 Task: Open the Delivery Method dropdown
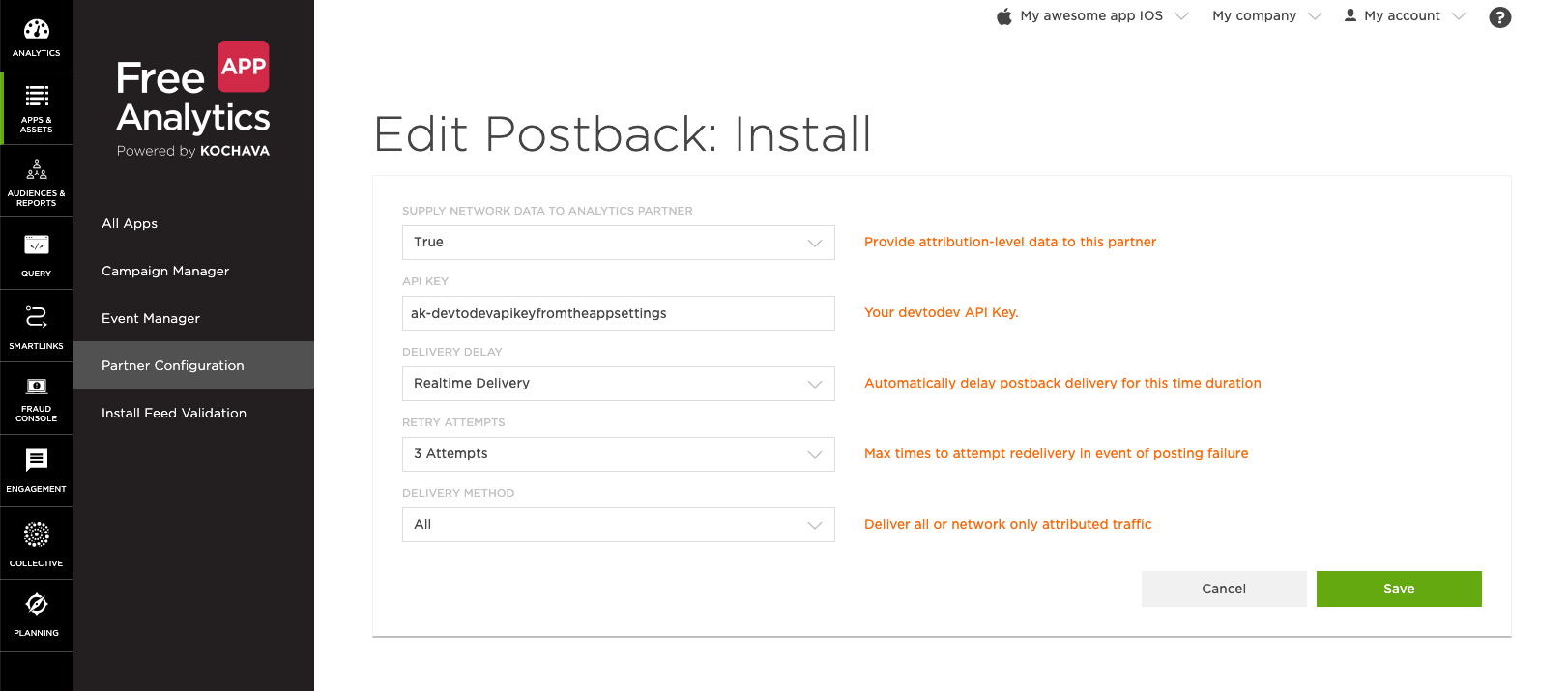[x=618, y=525]
